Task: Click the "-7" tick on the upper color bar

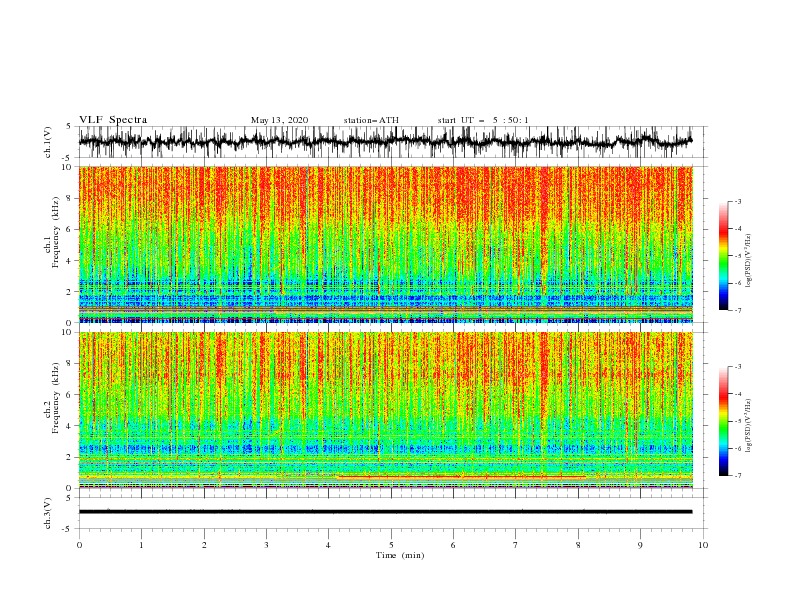Action: coord(738,310)
